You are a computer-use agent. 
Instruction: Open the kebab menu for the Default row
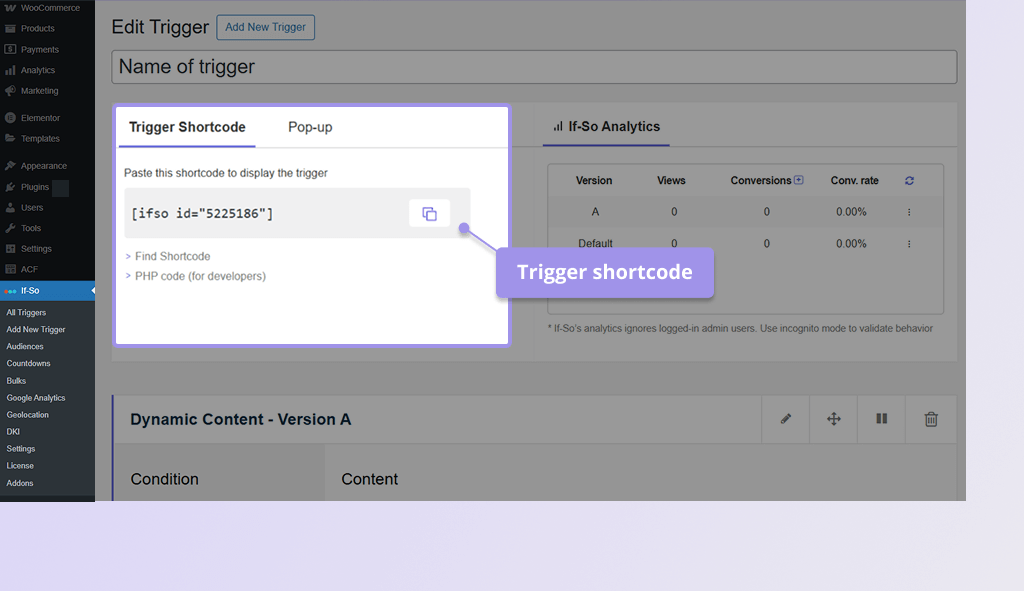(908, 243)
